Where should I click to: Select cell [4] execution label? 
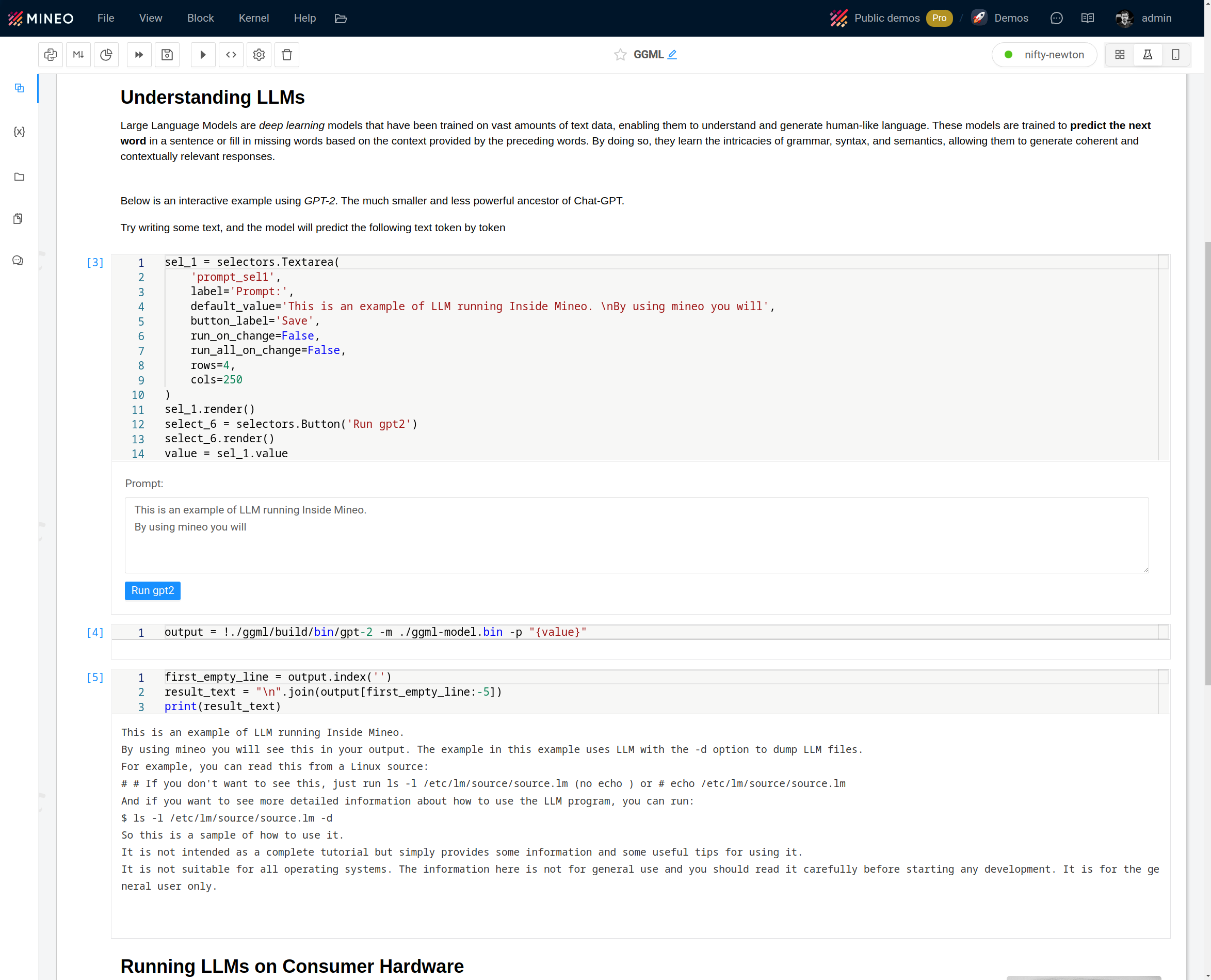[x=95, y=633]
